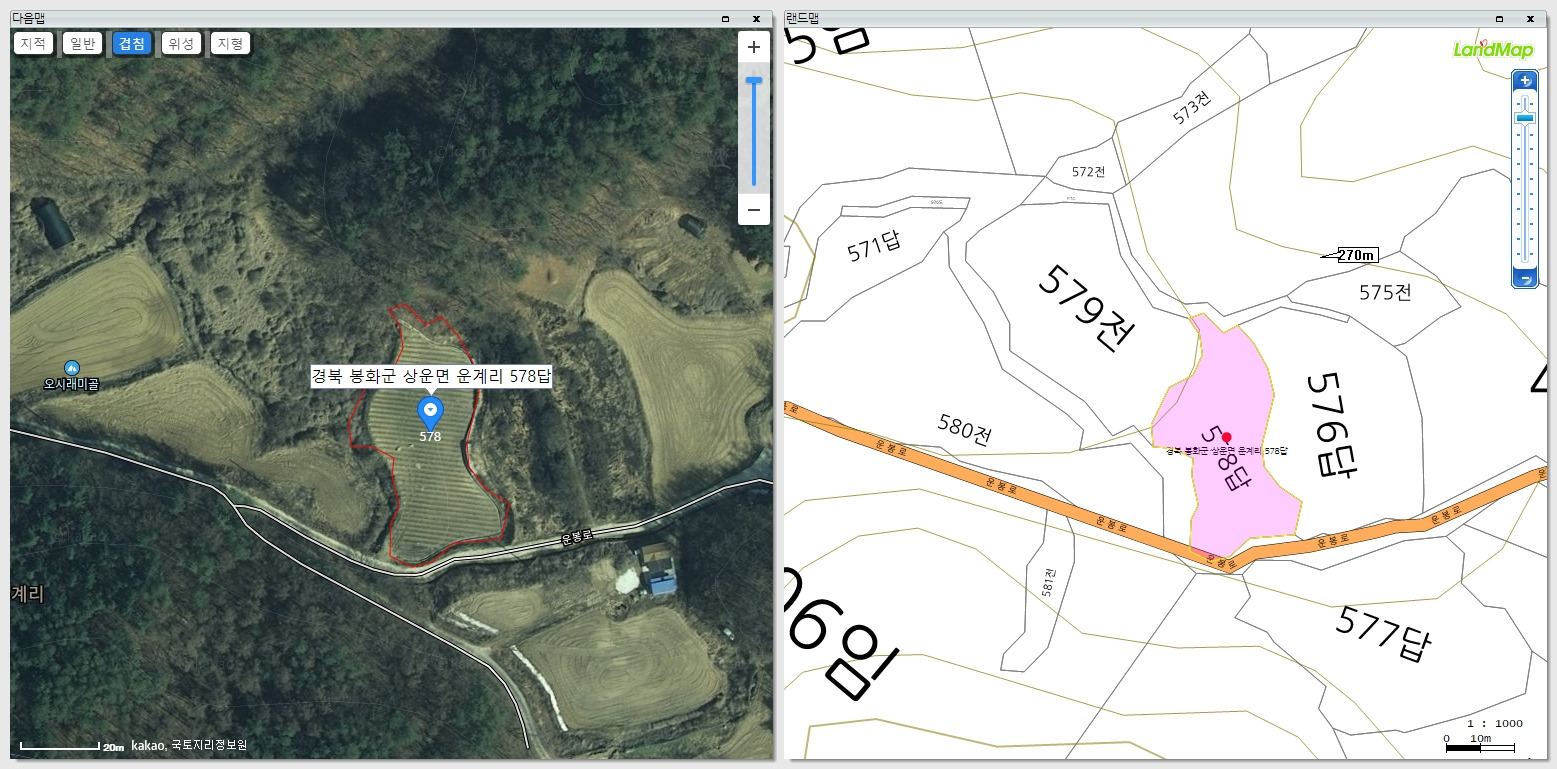This screenshot has height=769, width=1557.
Task: Zoom out with Daum map minus button
Action: (x=754, y=210)
